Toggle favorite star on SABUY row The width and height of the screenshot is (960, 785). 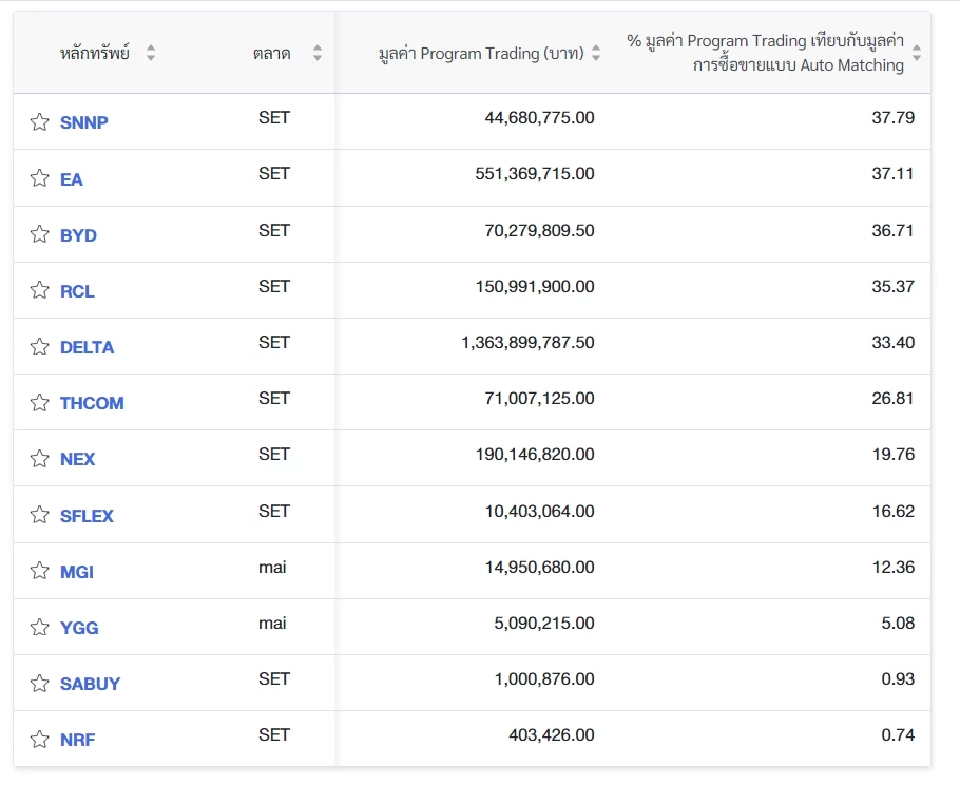point(40,683)
